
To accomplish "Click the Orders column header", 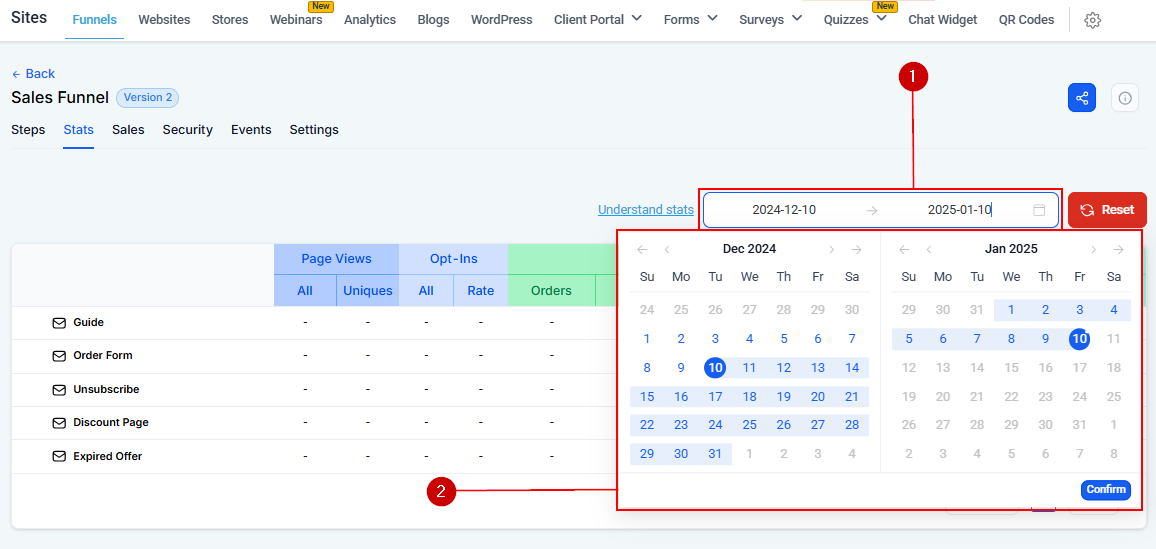I will tap(551, 290).
